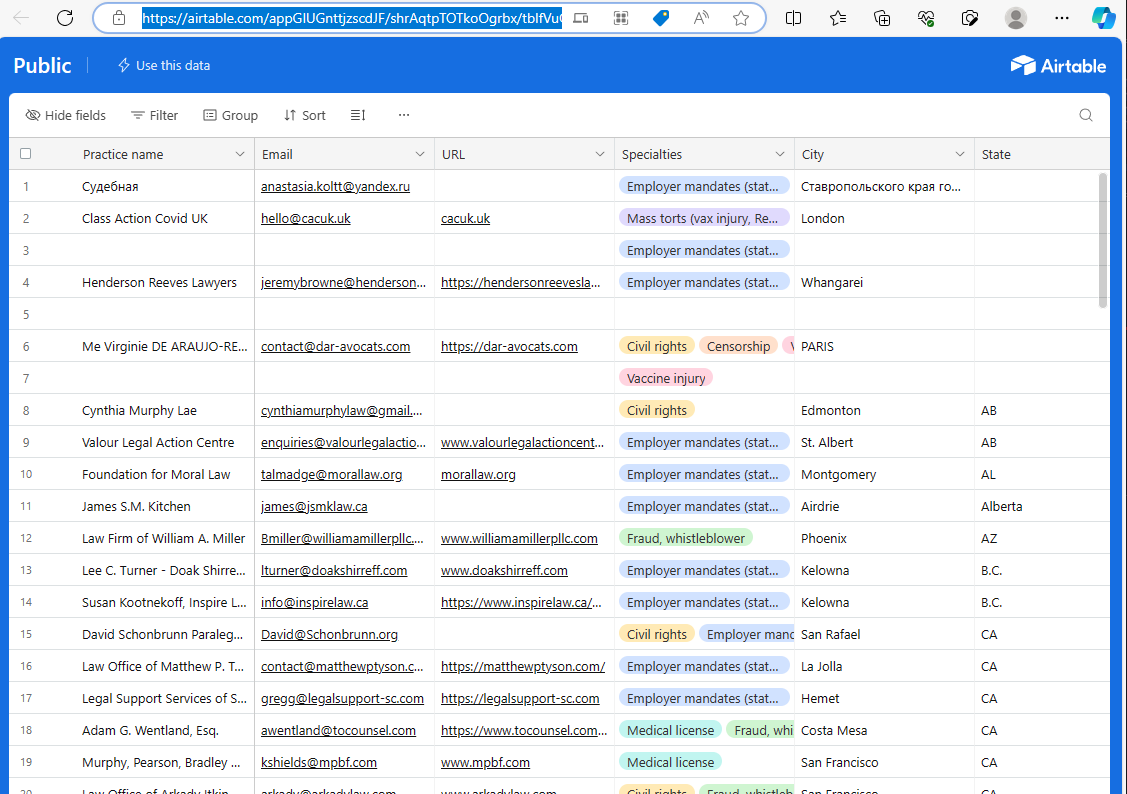The width and height of the screenshot is (1127, 794).
Task: Expand the Specialties column menu
Action: (x=780, y=154)
